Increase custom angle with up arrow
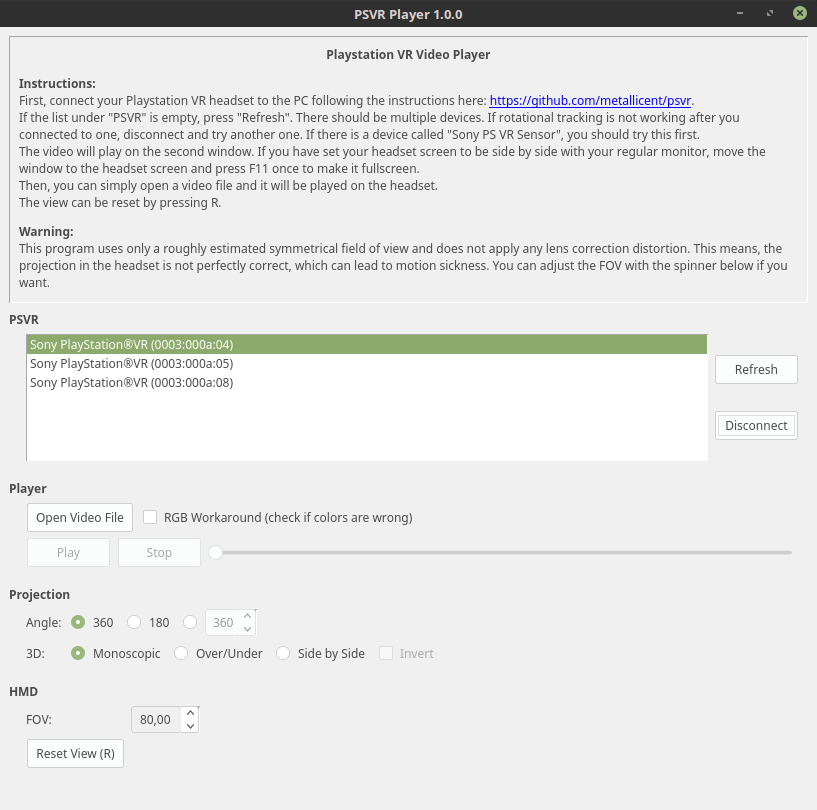The image size is (817, 810). coord(247,616)
